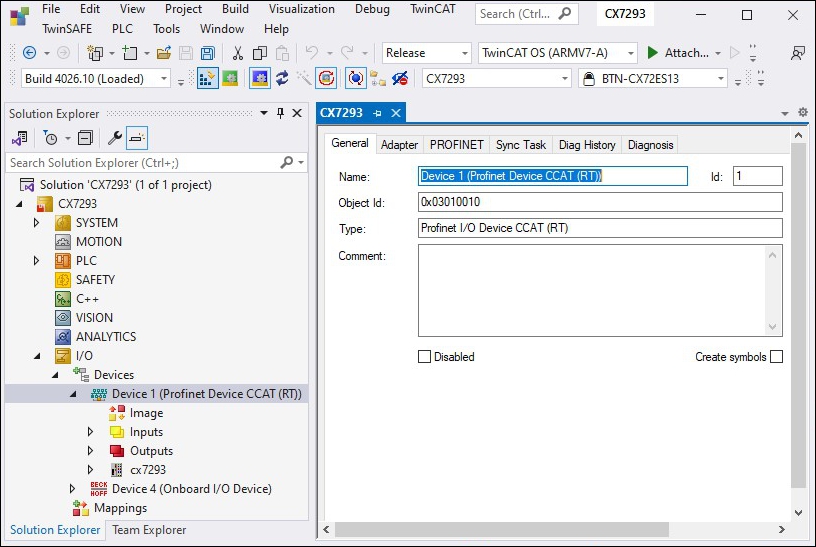
Task: Switch to the Diagnosis tab
Action: coord(651,145)
